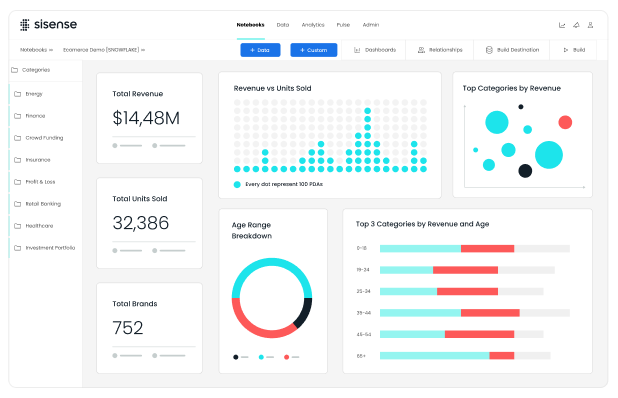Click the Build play icon

pyautogui.click(x=566, y=50)
